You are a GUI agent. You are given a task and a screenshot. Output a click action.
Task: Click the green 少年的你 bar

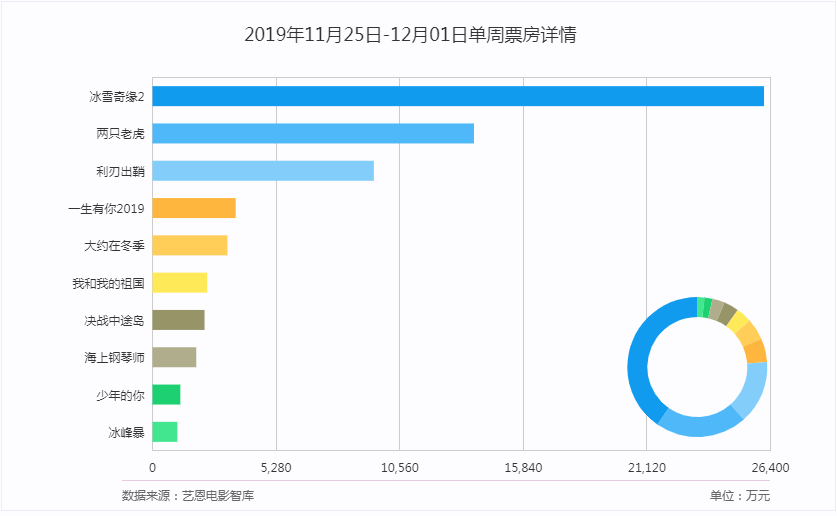(166, 395)
